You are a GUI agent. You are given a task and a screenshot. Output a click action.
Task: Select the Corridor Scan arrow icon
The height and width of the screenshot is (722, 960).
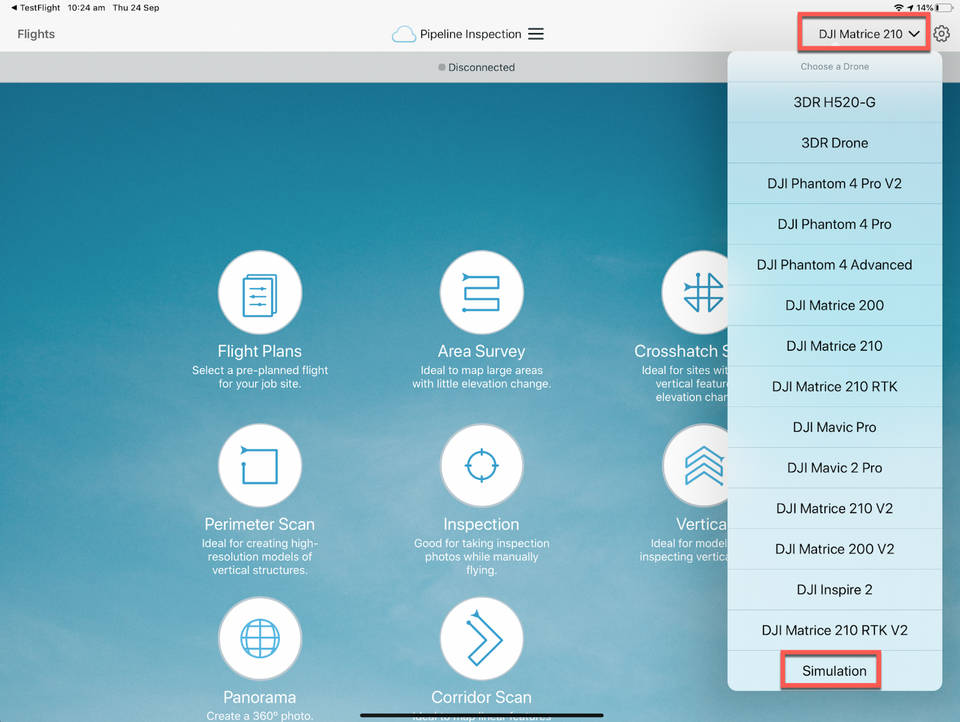pyautogui.click(x=481, y=638)
